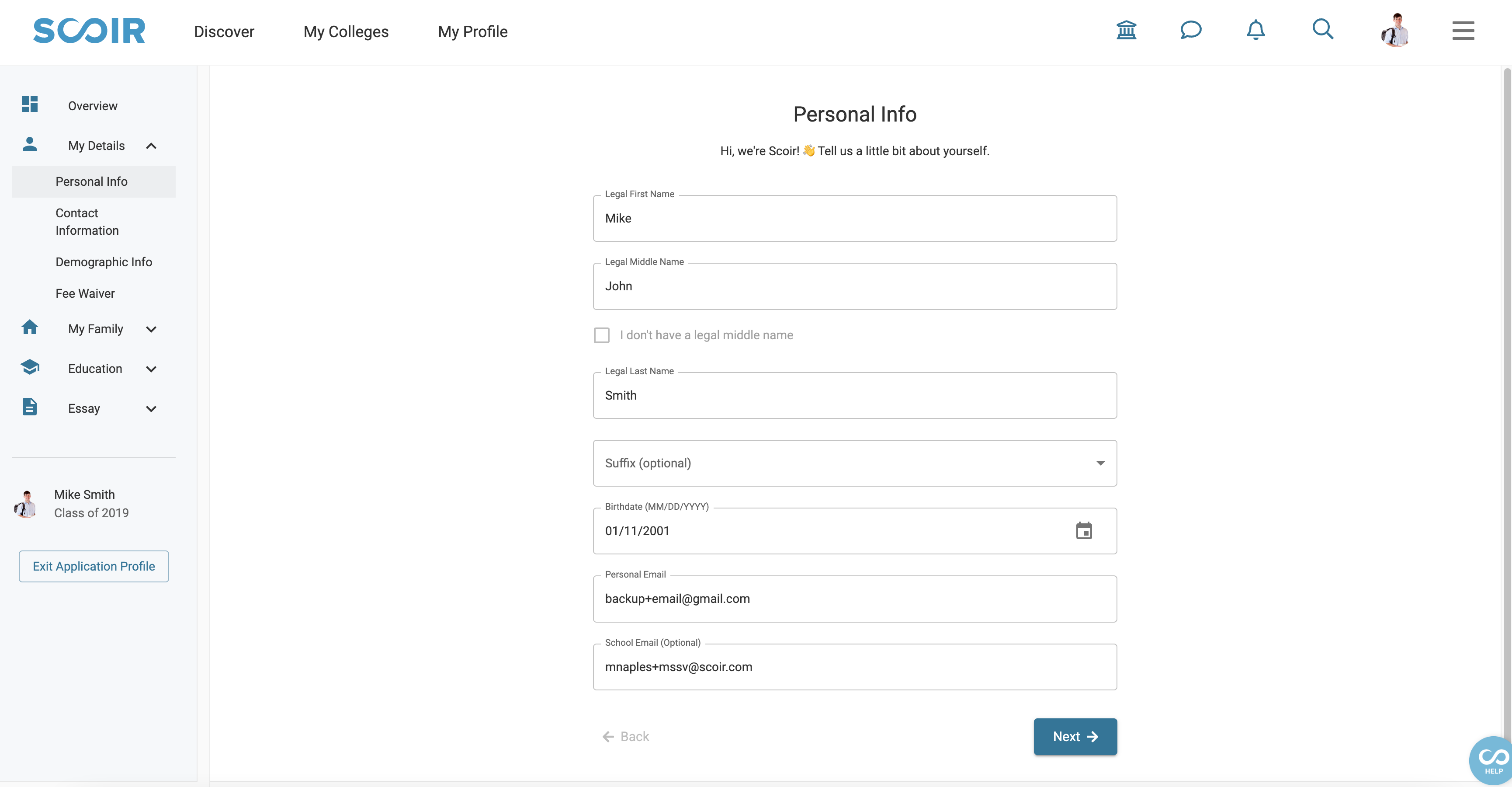This screenshot has width=1512, height=787.
Task: Click the Education graduation cap icon
Action: tap(29, 367)
